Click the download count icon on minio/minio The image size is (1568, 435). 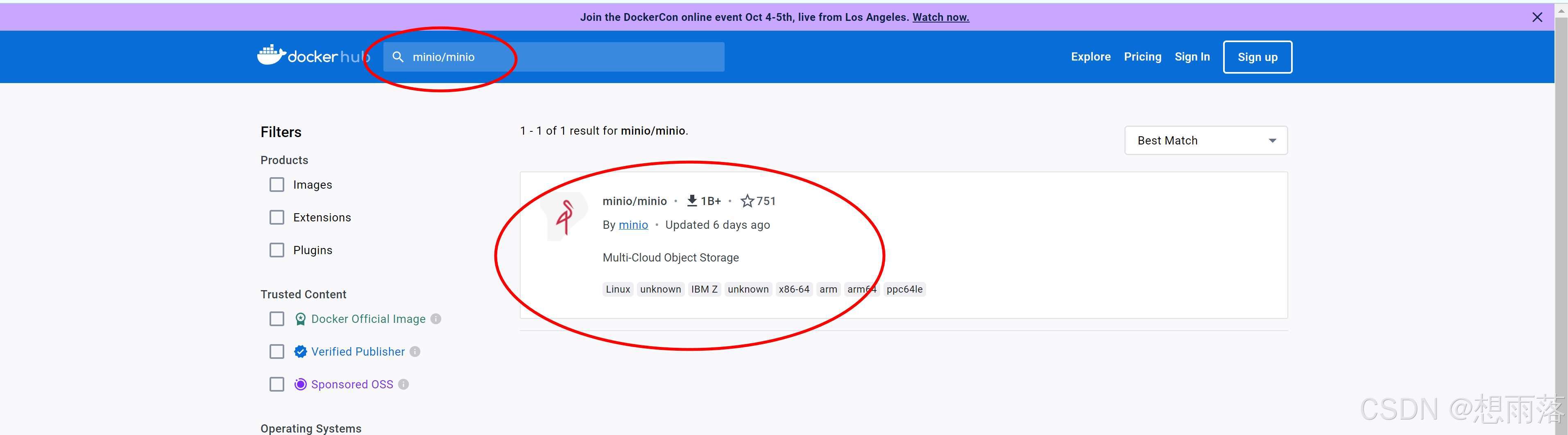pos(692,201)
